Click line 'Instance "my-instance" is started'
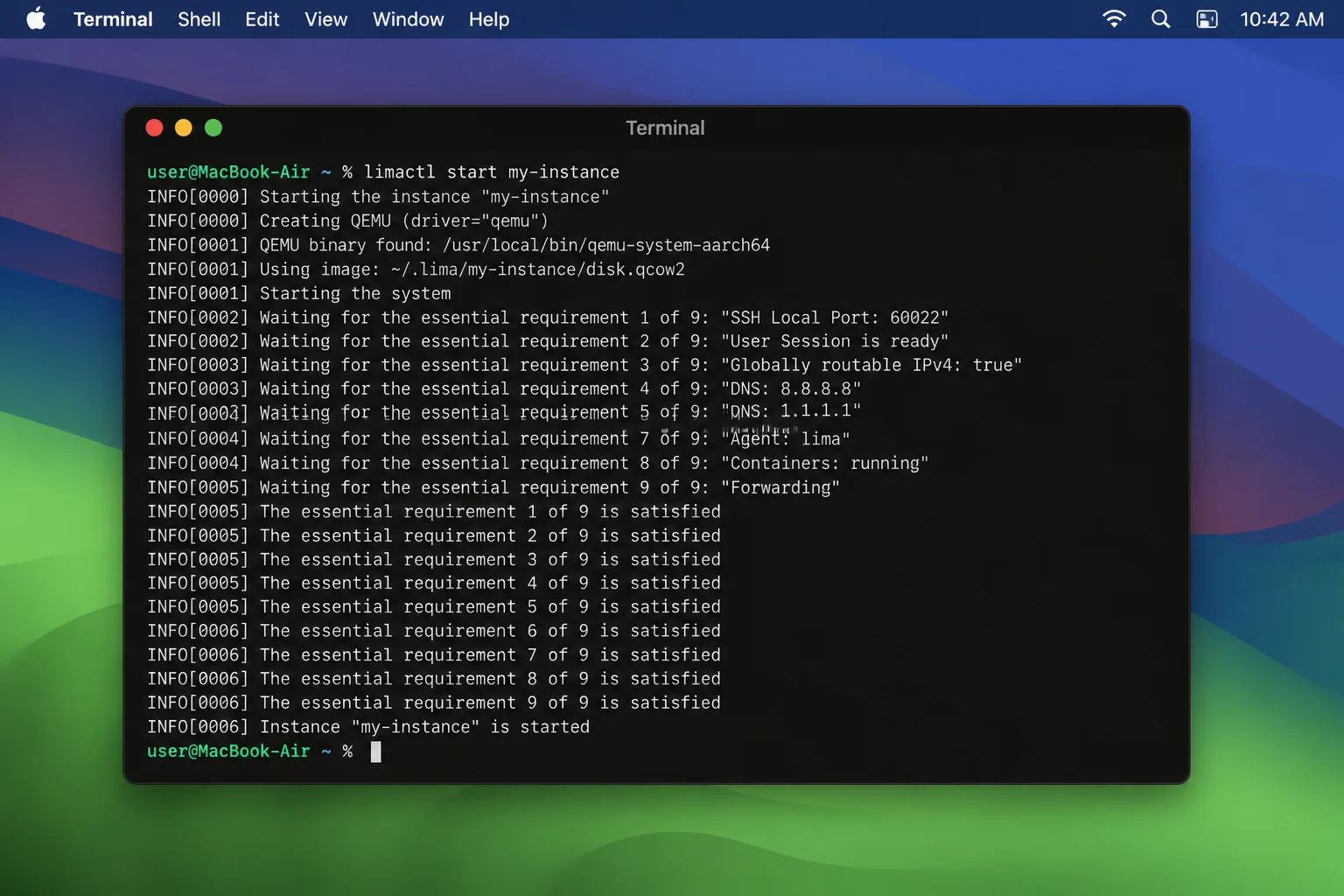This screenshot has width=1344, height=896. (x=424, y=727)
